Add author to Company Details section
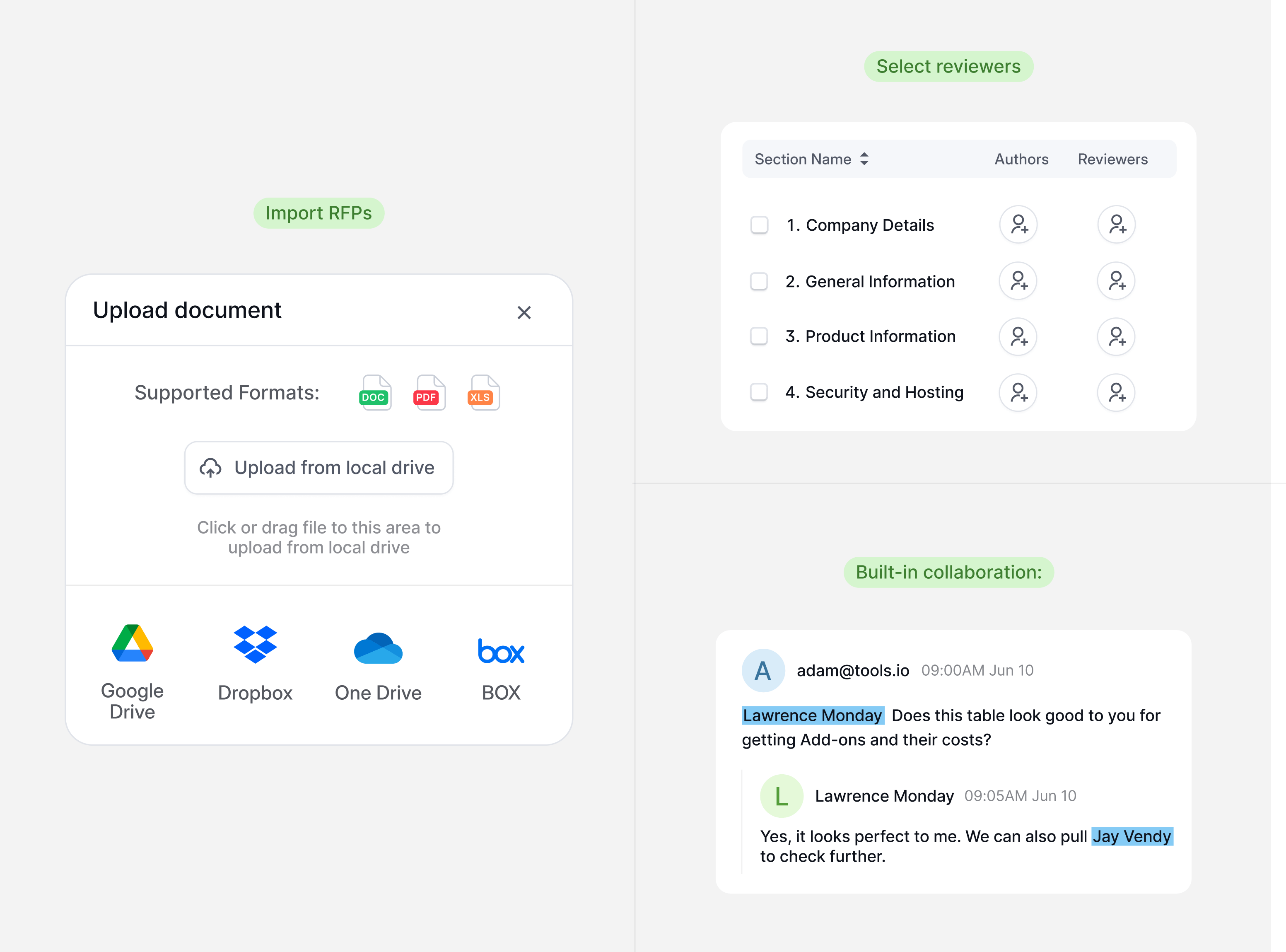This screenshot has width=1286, height=952. pyautogui.click(x=1018, y=225)
